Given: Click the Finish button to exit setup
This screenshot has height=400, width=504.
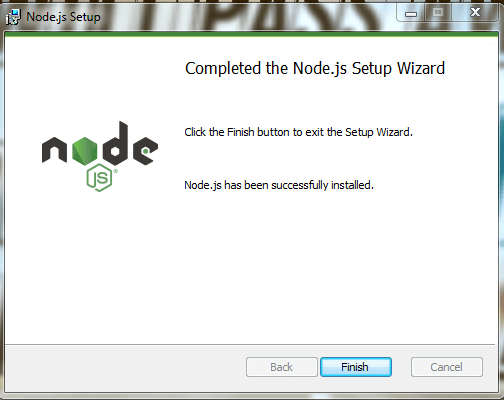Looking at the screenshot, I should [x=356, y=367].
